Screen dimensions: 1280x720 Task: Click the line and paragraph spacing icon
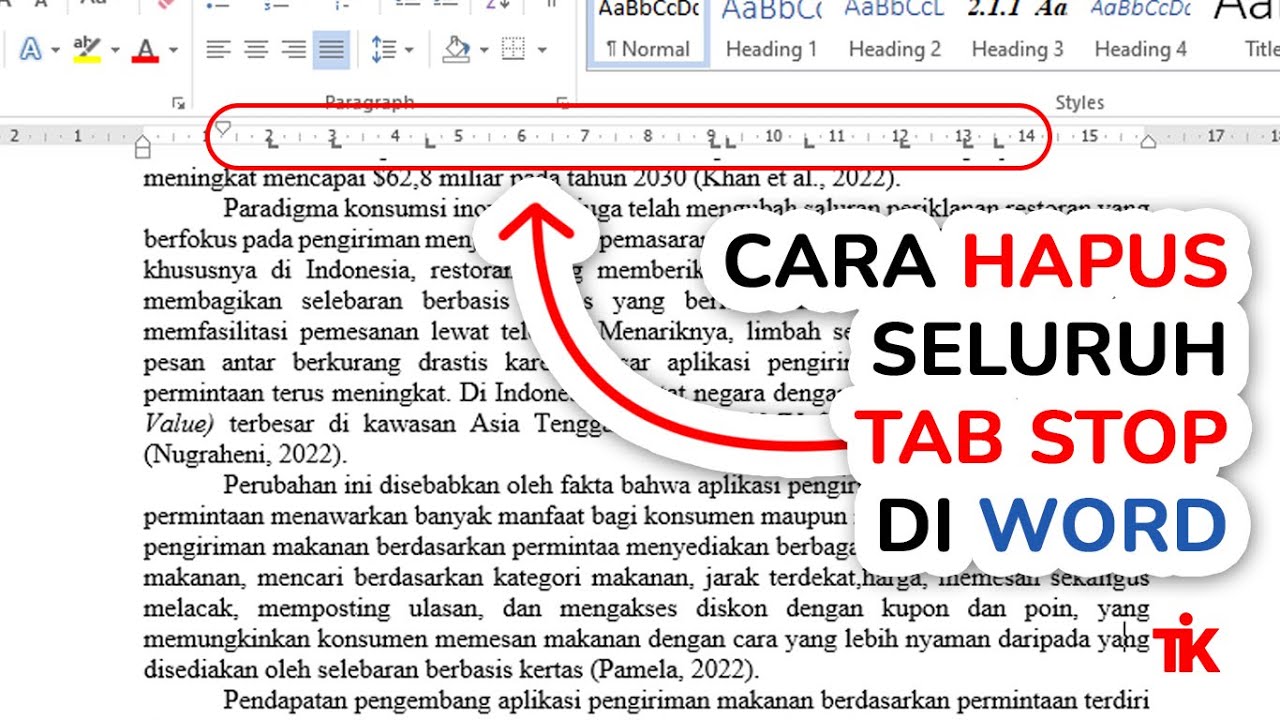(382, 49)
